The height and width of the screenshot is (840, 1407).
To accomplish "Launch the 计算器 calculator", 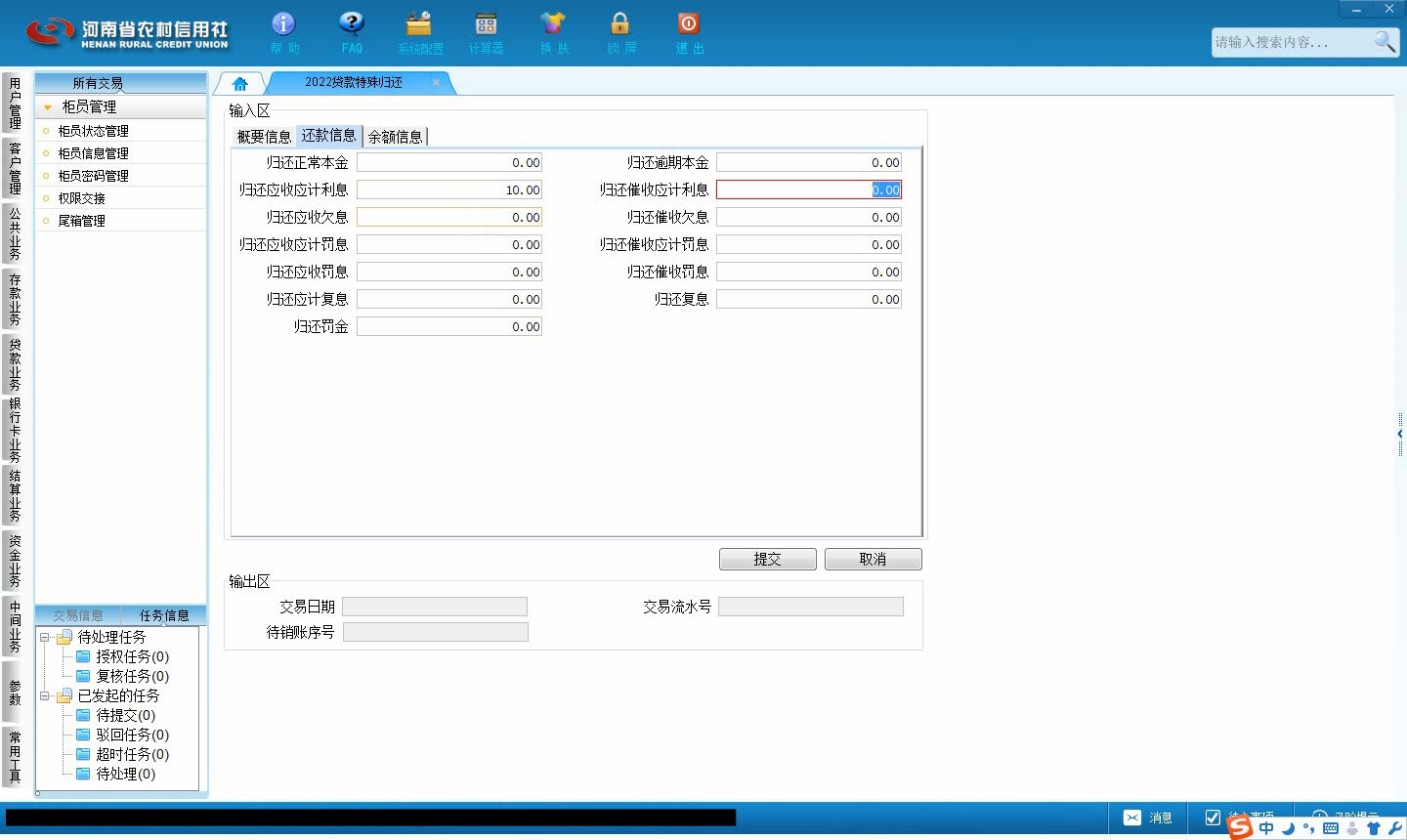I will [486, 24].
